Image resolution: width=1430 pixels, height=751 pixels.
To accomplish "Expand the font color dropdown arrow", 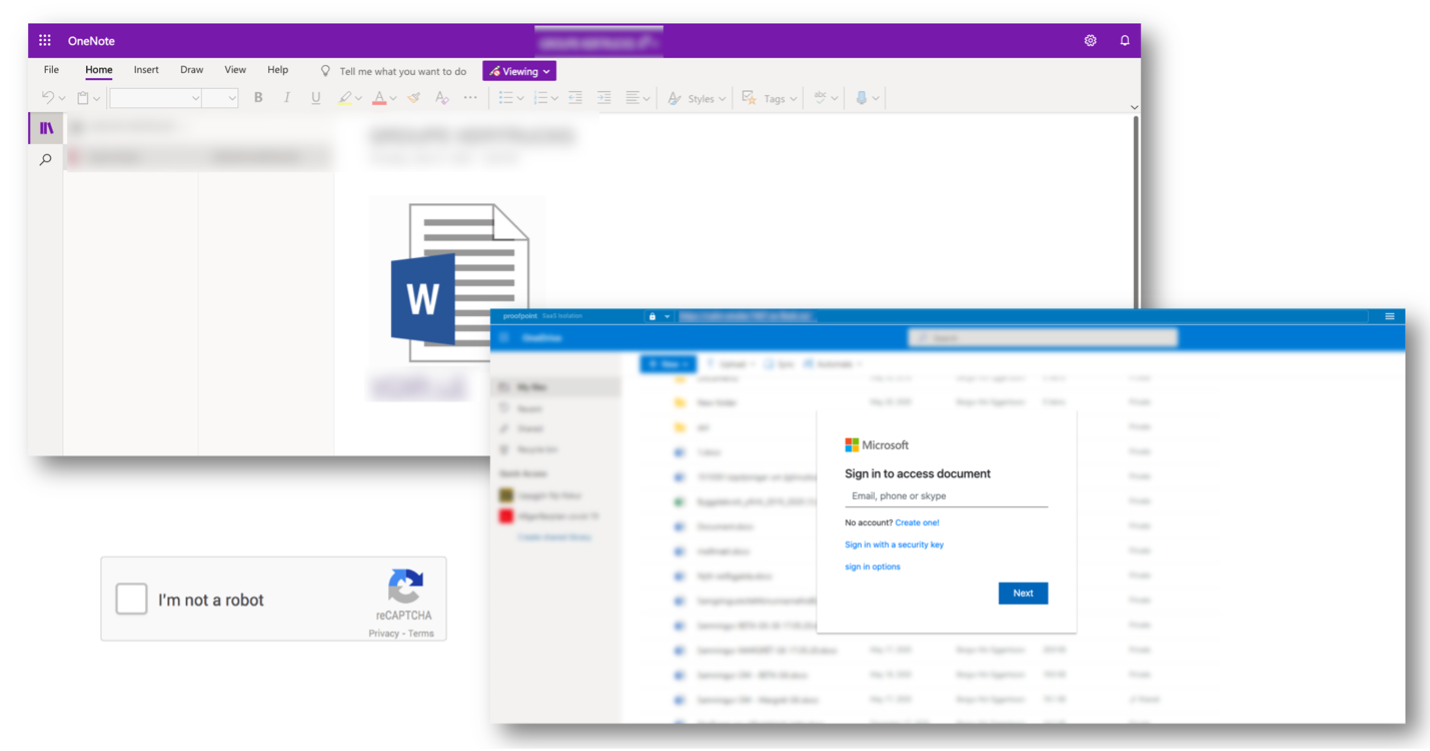I will [x=393, y=99].
